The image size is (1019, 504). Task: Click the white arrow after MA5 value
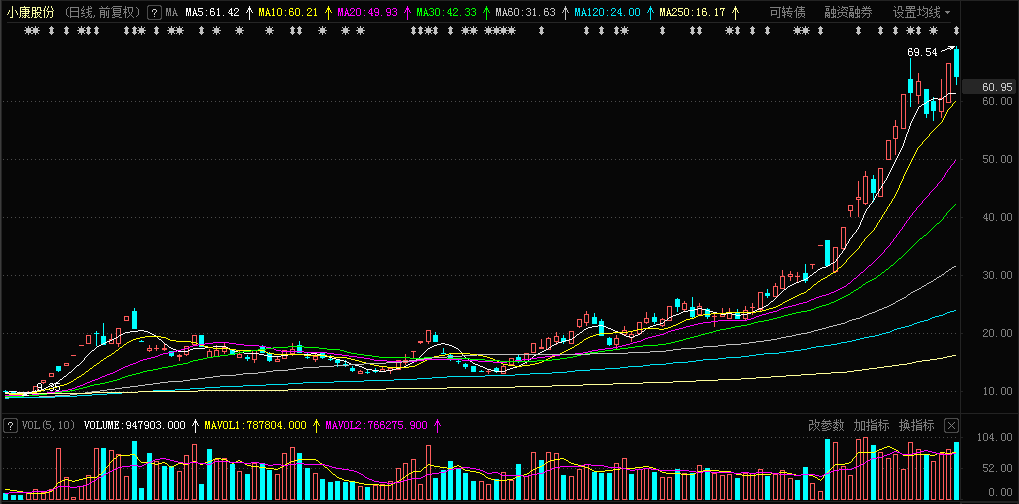point(248,13)
